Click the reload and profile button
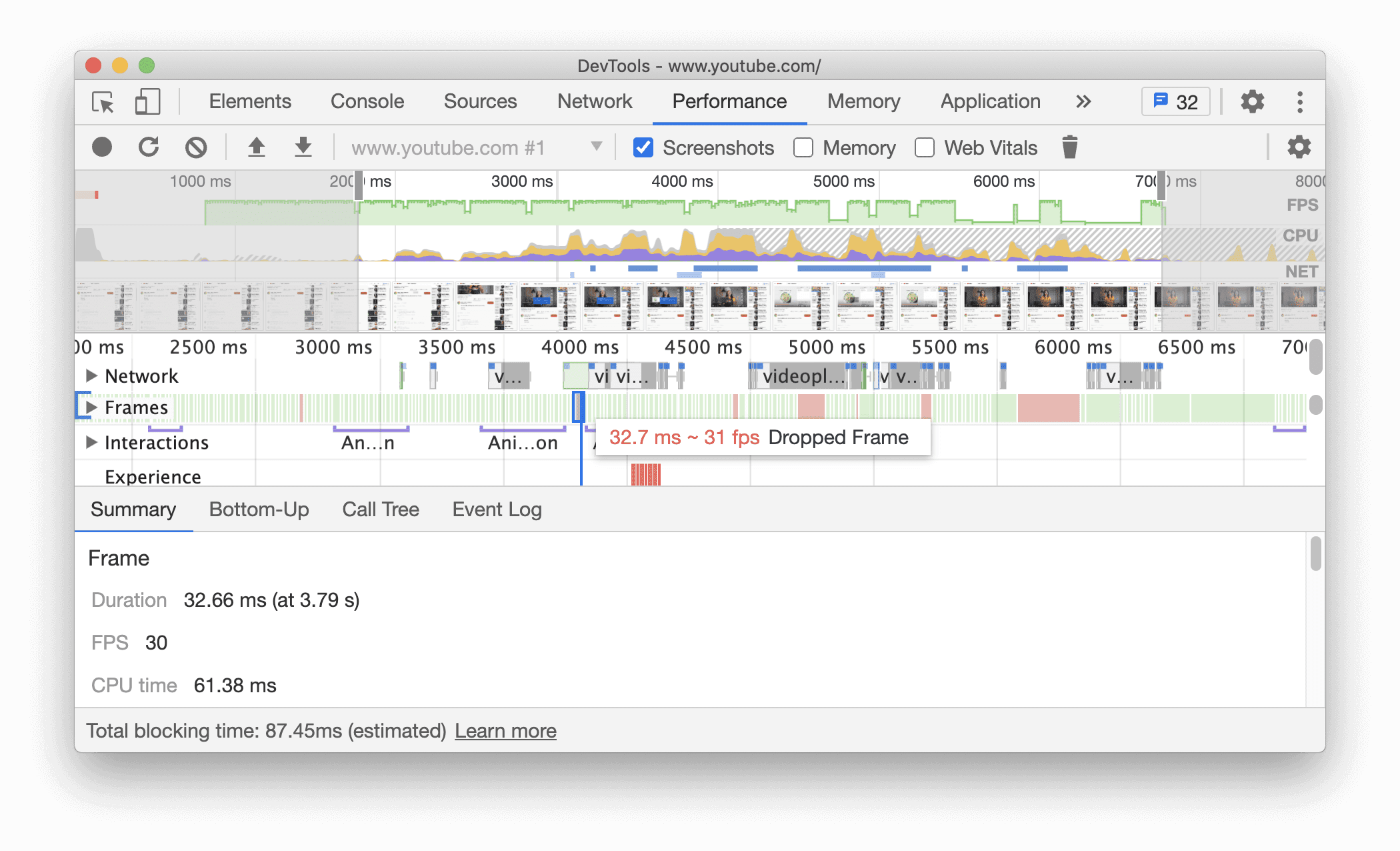This screenshot has width=1400, height=851. 149,148
